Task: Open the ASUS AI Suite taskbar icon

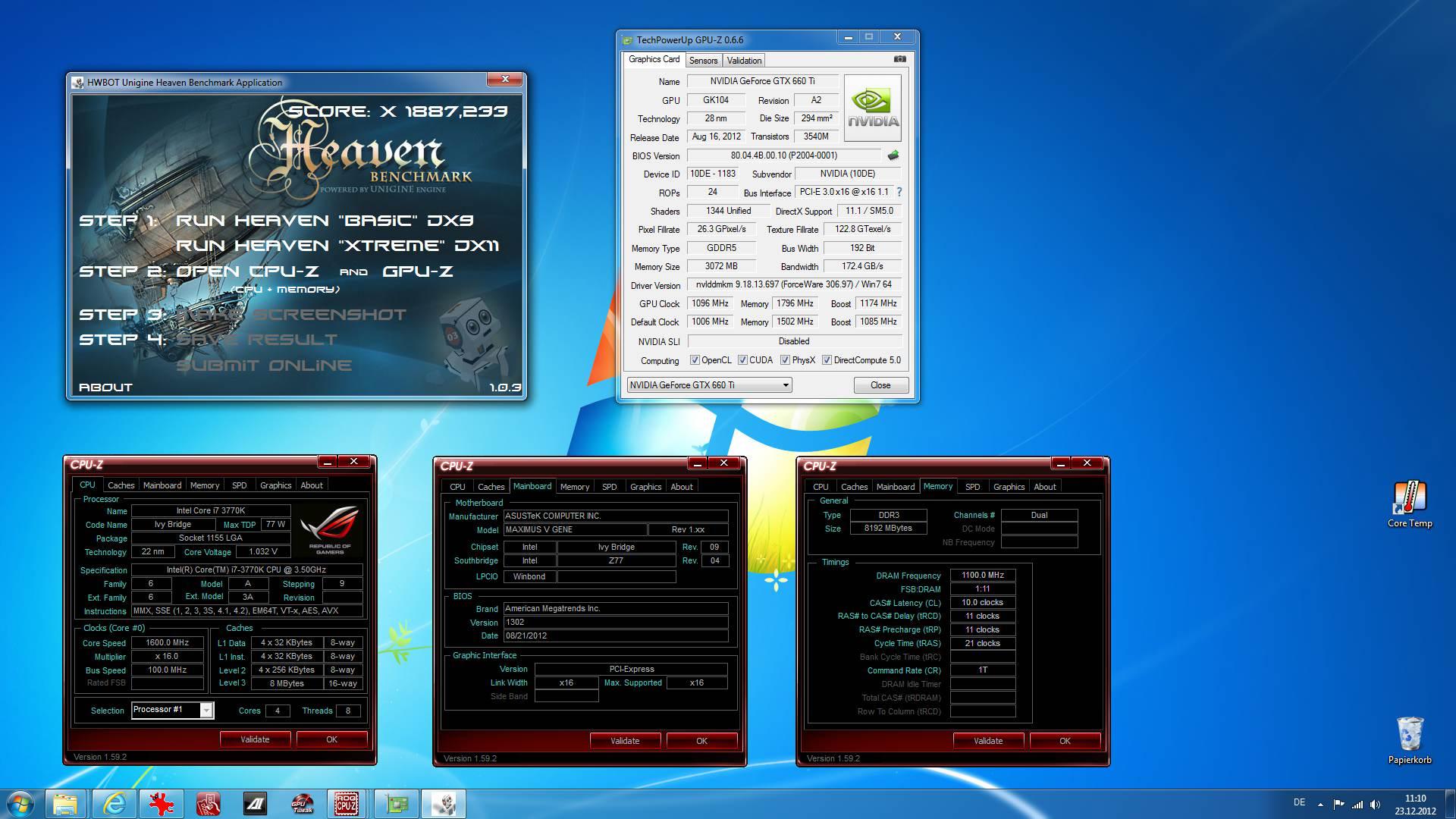Action: click(x=255, y=804)
